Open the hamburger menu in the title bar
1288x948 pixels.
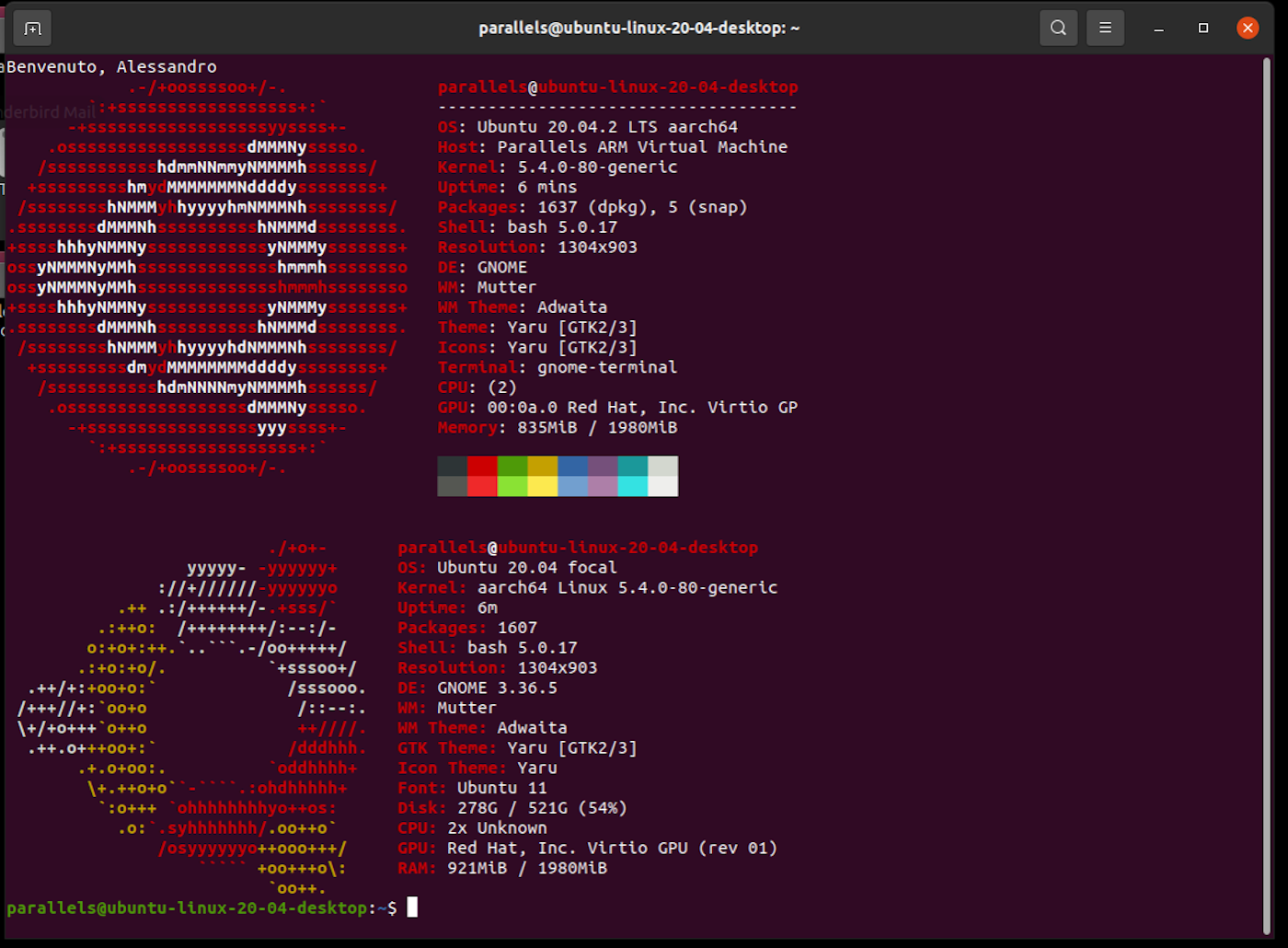pyautogui.click(x=1105, y=28)
